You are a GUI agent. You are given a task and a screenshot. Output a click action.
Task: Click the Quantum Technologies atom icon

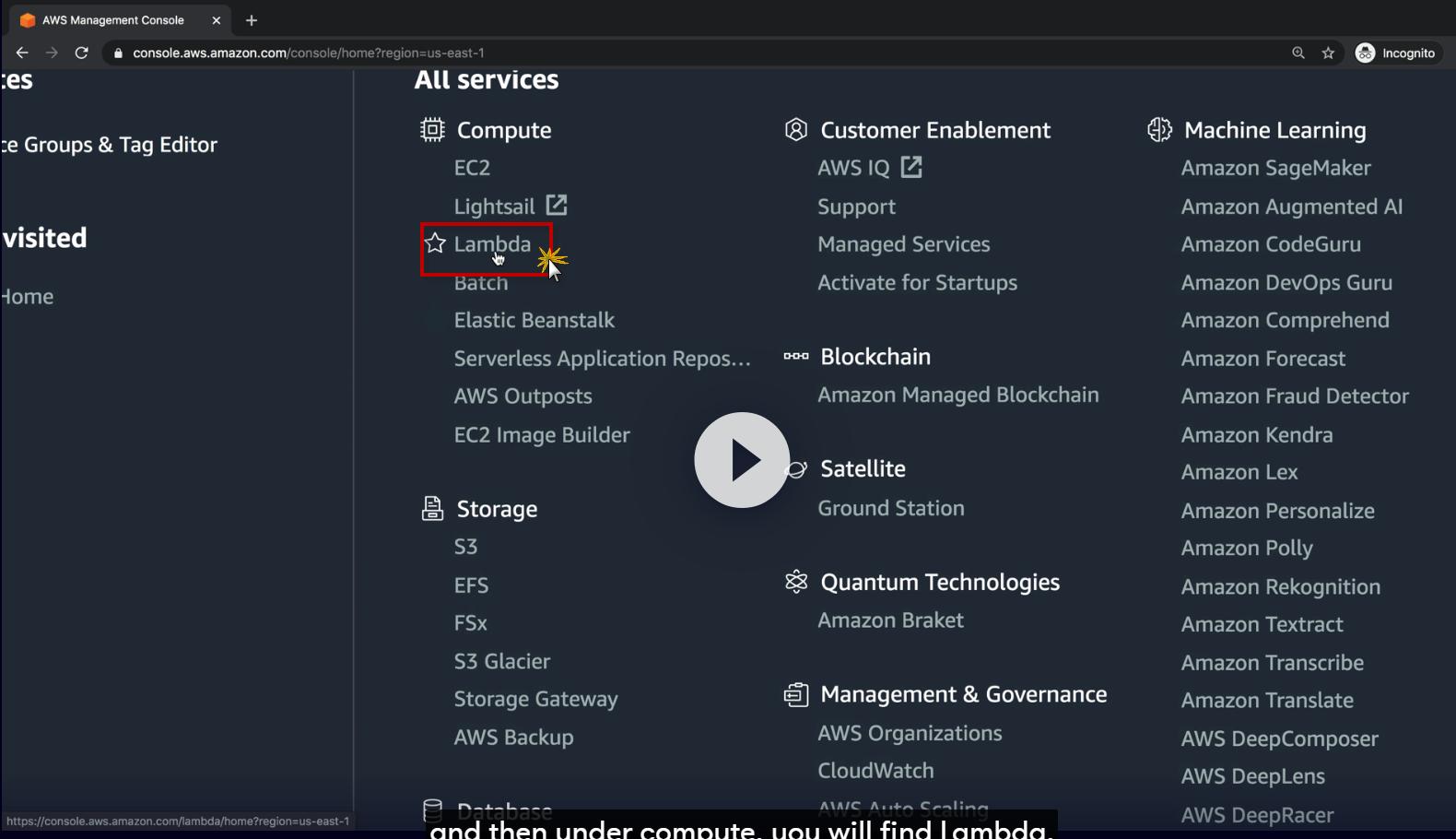tap(795, 582)
